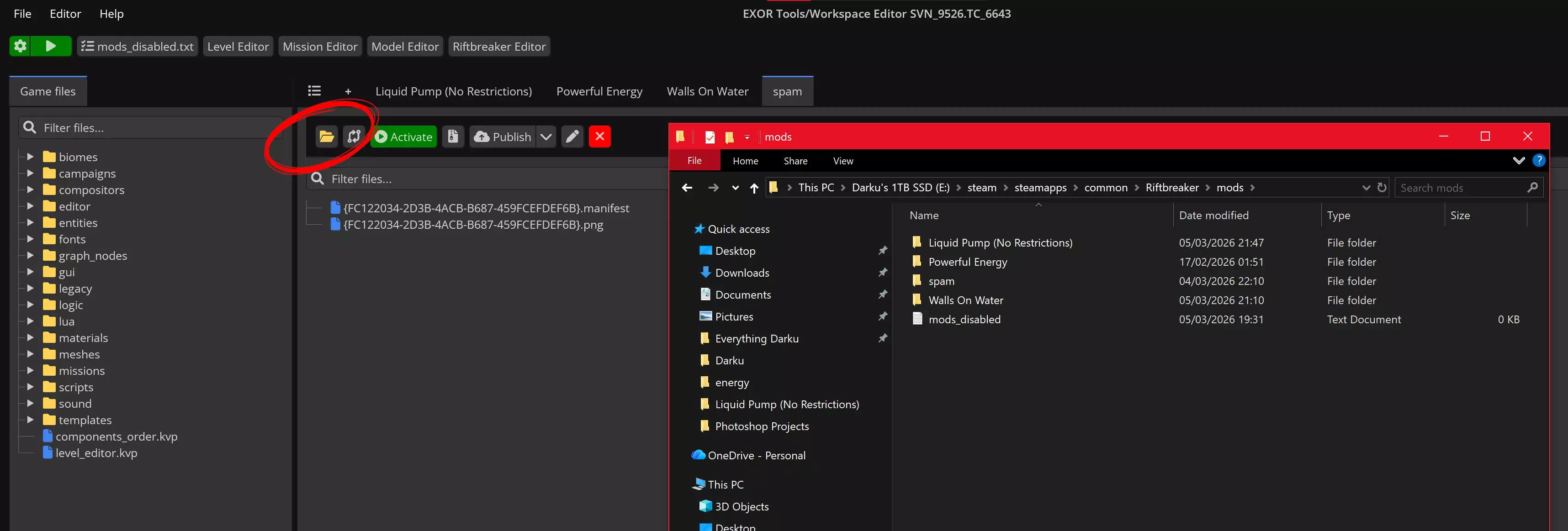Open the mod folder with yellow folder icon
The width and height of the screenshot is (1568, 531).
[x=327, y=137]
